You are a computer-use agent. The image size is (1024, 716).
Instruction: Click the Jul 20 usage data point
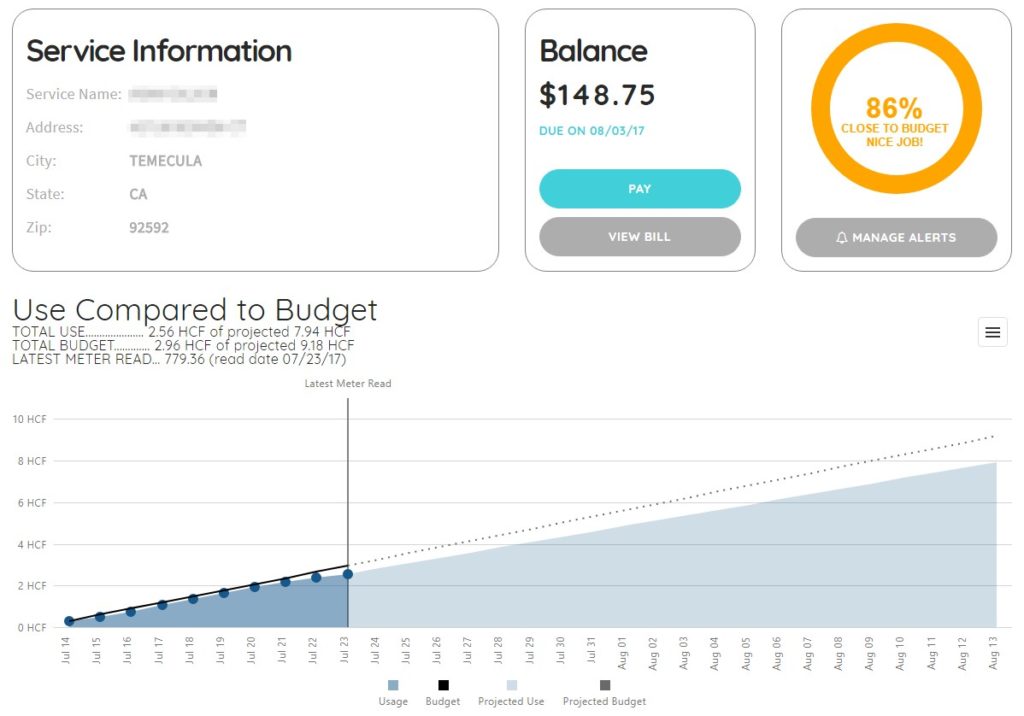[x=254, y=587]
